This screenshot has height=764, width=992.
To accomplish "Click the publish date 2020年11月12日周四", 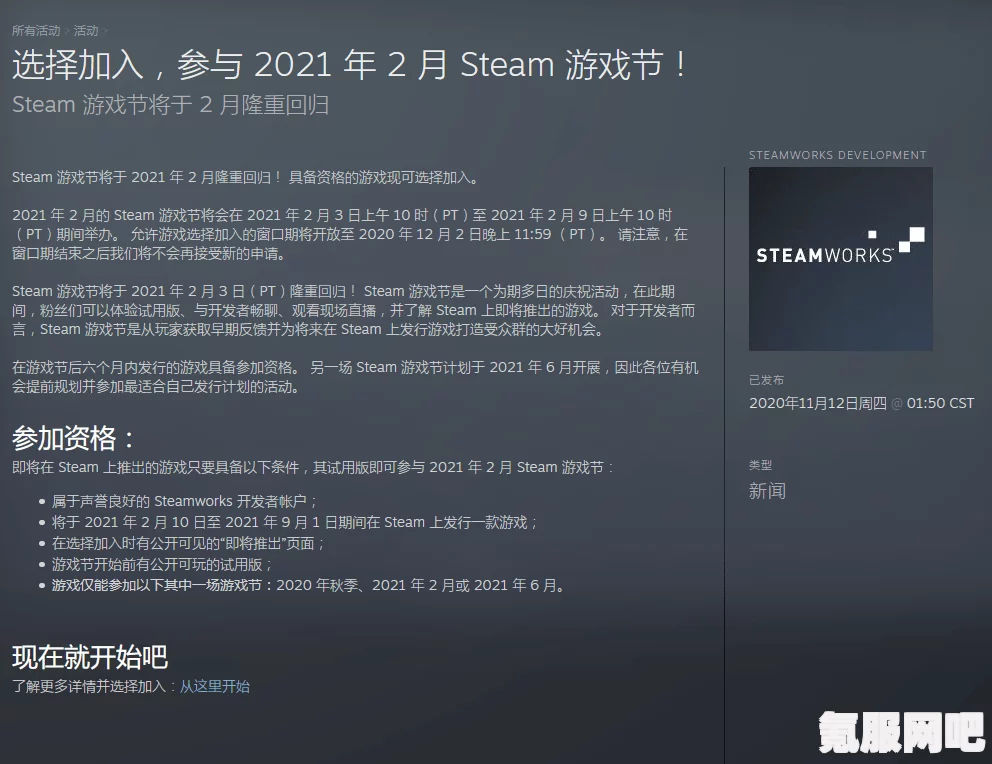I will coord(817,403).
